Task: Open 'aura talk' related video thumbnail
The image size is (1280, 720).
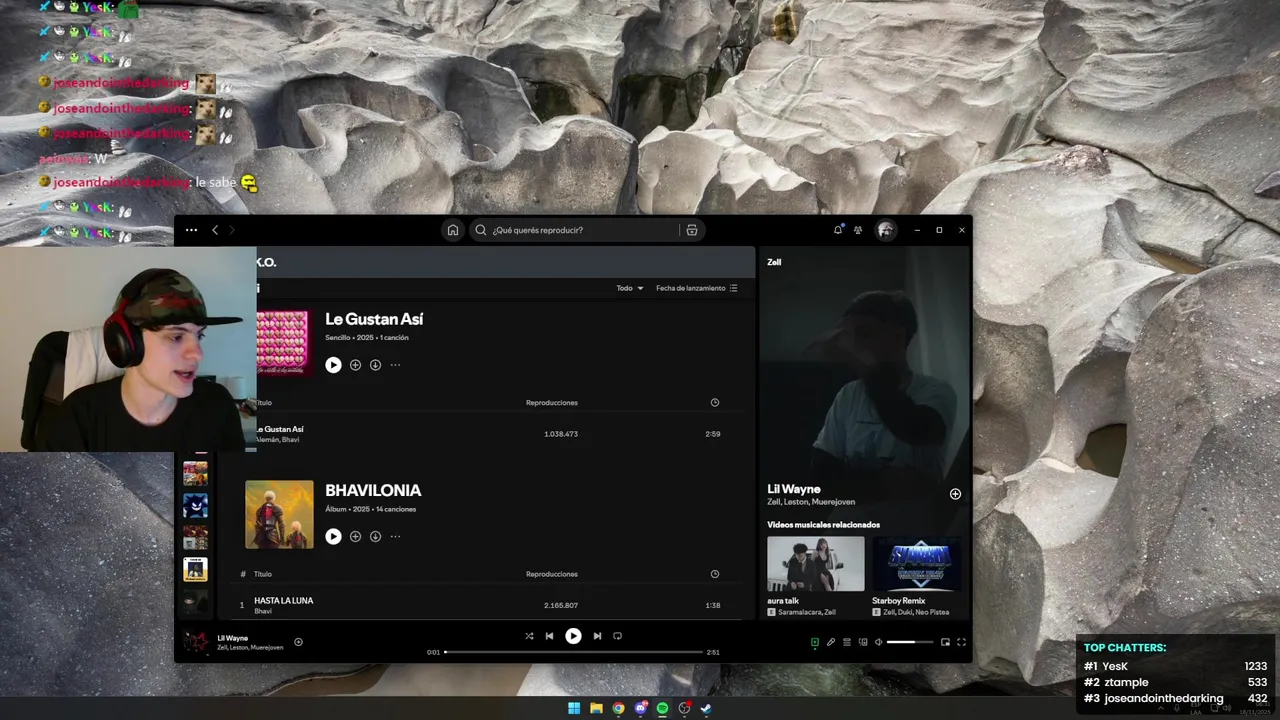Action: (x=816, y=564)
